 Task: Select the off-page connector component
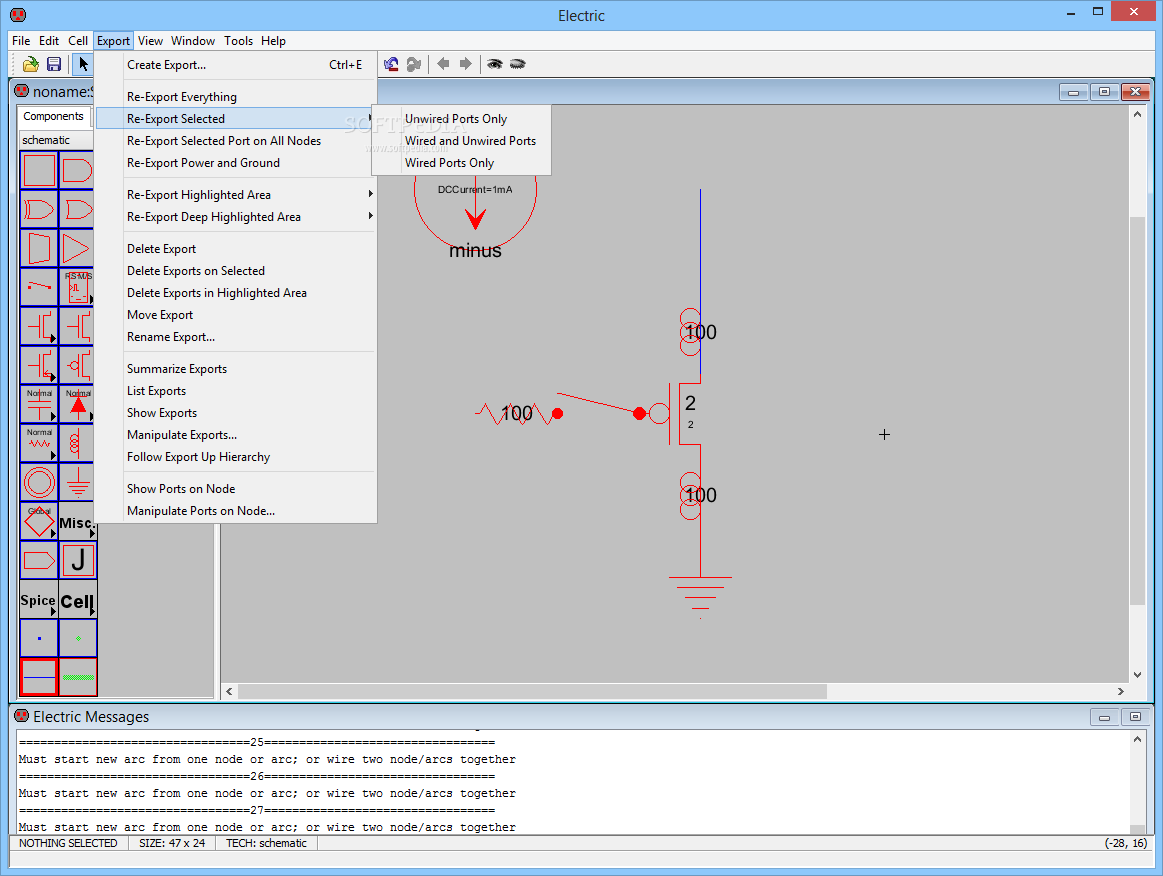click(x=39, y=560)
